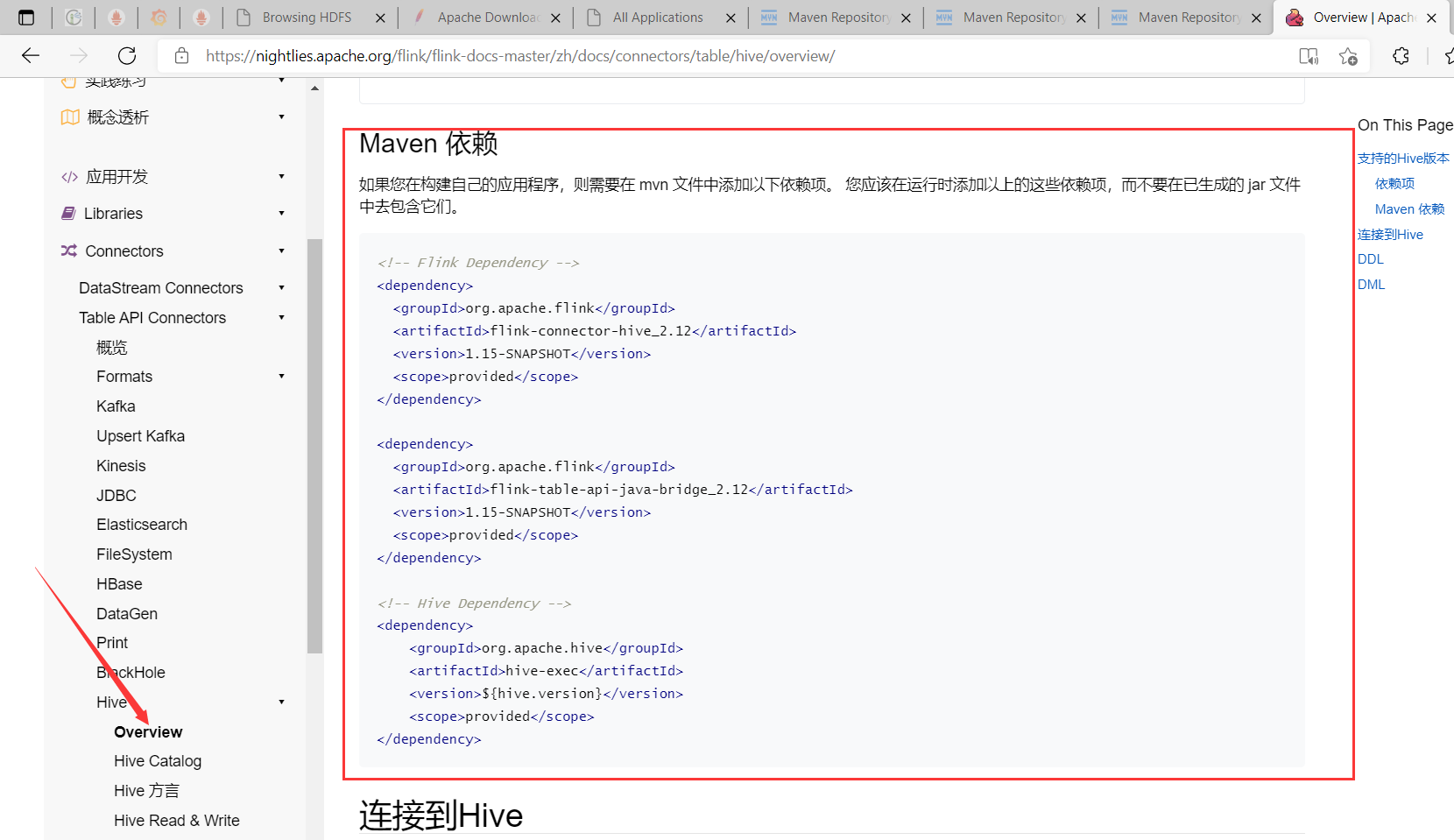Image resolution: width=1454 pixels, height=840 pixels.
Task: Expand the Formats entry
Action: pyautogui.click(x=281, y=376)
